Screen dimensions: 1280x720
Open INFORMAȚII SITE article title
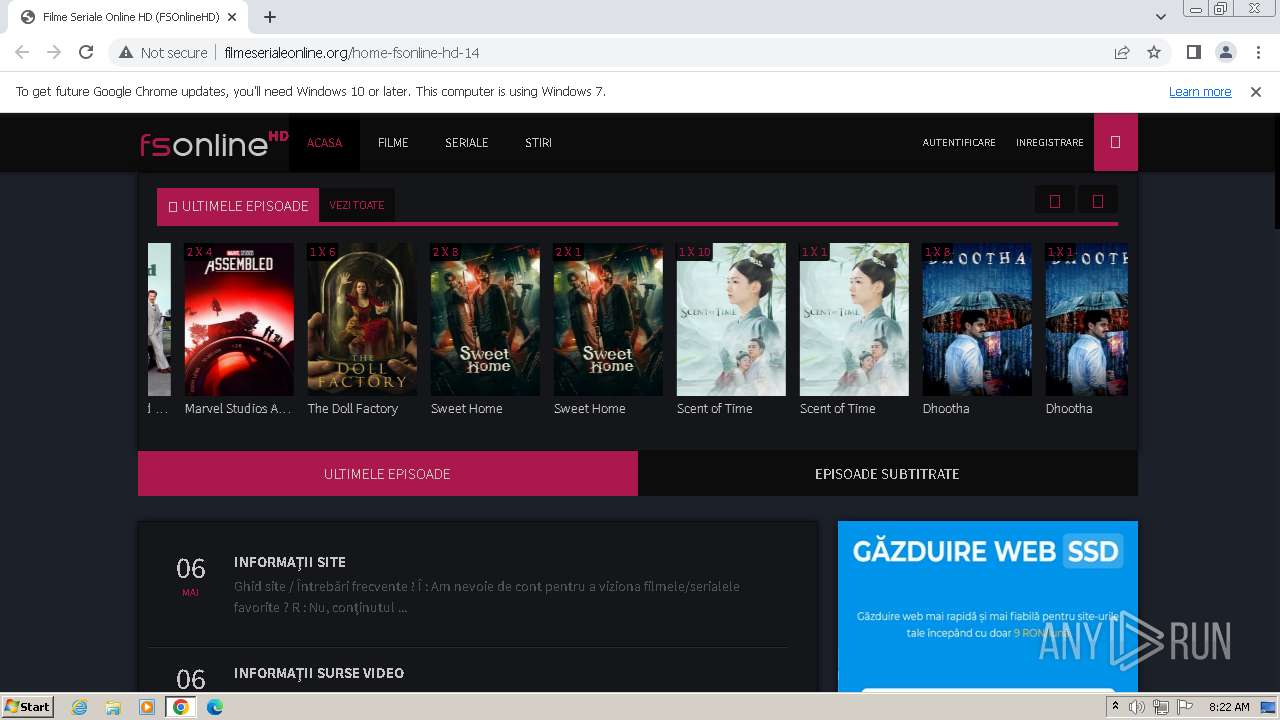(x=290, y=562)
